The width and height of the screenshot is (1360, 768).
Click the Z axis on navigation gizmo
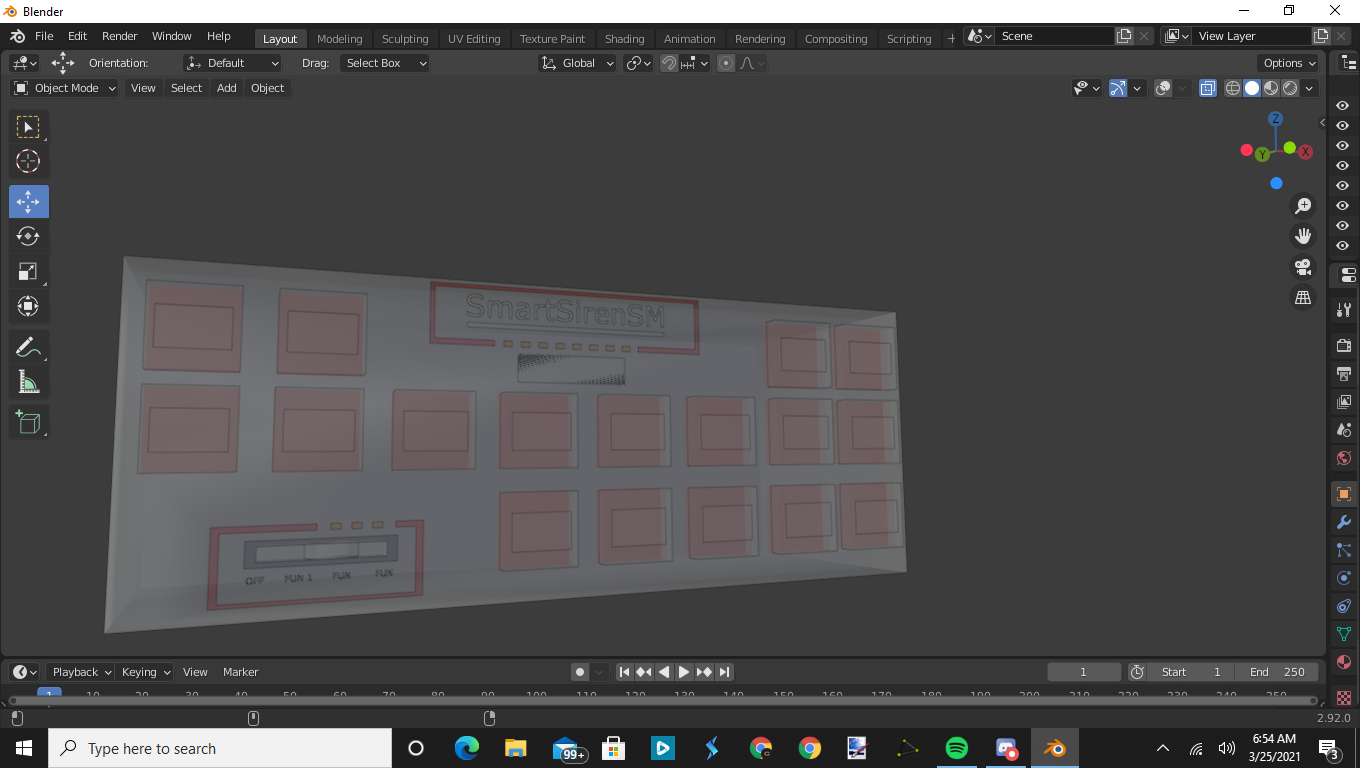point(1275,119)
